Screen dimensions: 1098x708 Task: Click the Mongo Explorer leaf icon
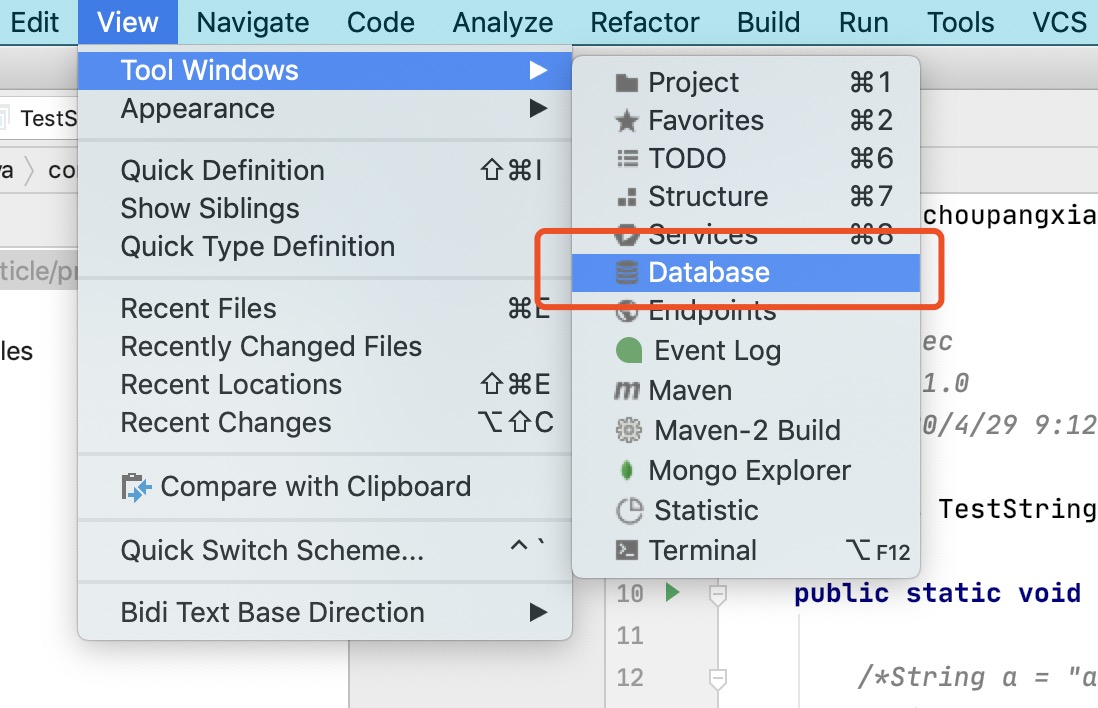(x=627, y=471)
